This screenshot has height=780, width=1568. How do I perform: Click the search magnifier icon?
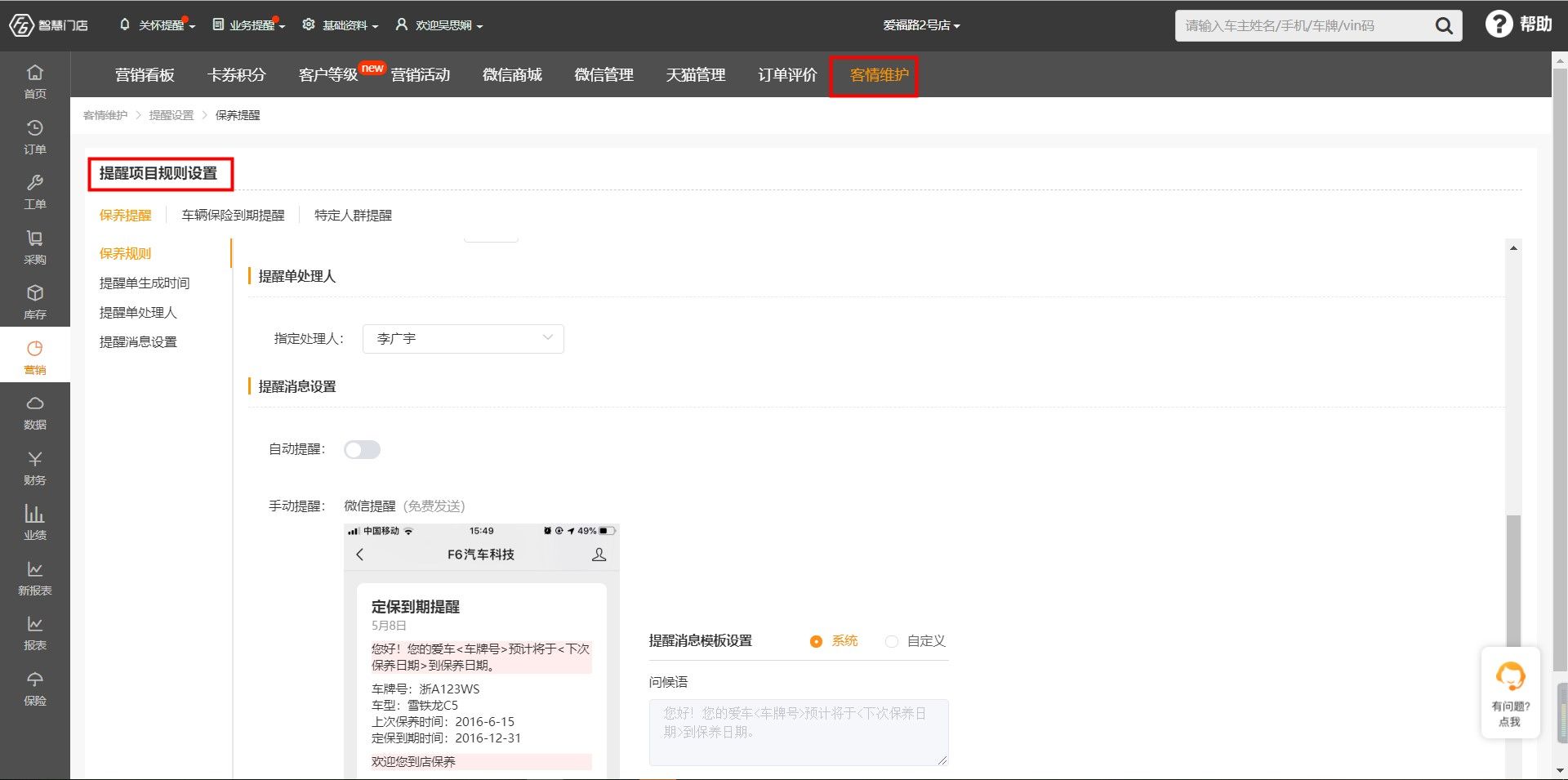tap(1444, 26)
